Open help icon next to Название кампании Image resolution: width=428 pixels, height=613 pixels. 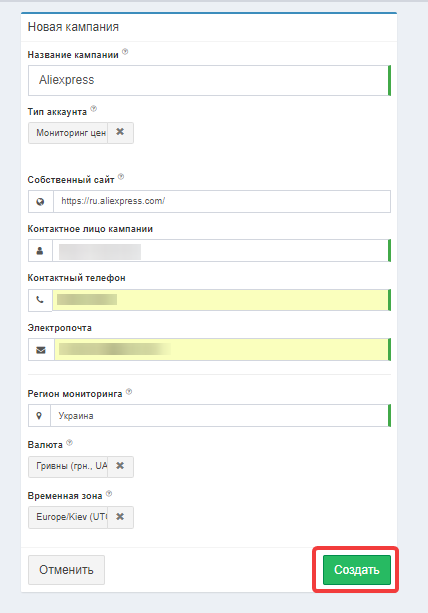(x=125, y=52)
